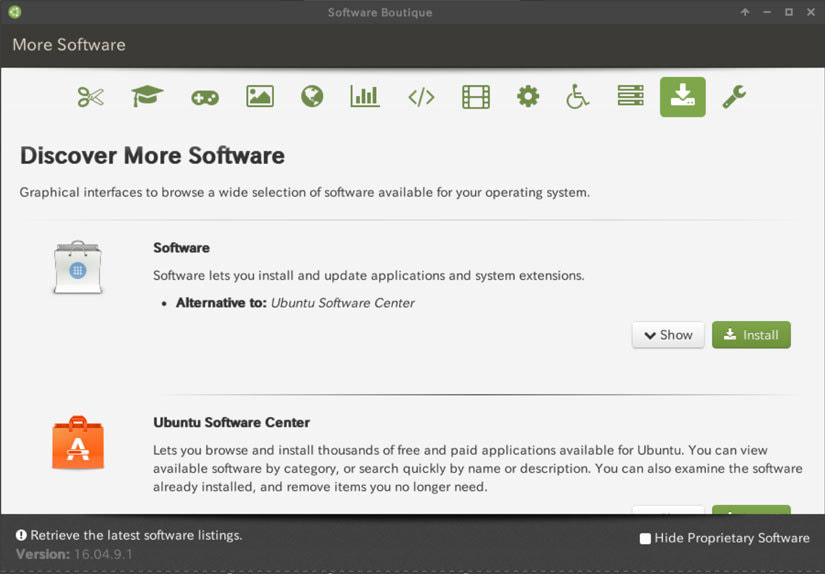Open the Office bar chart category
825x574 pixels.
coord(365,97)
